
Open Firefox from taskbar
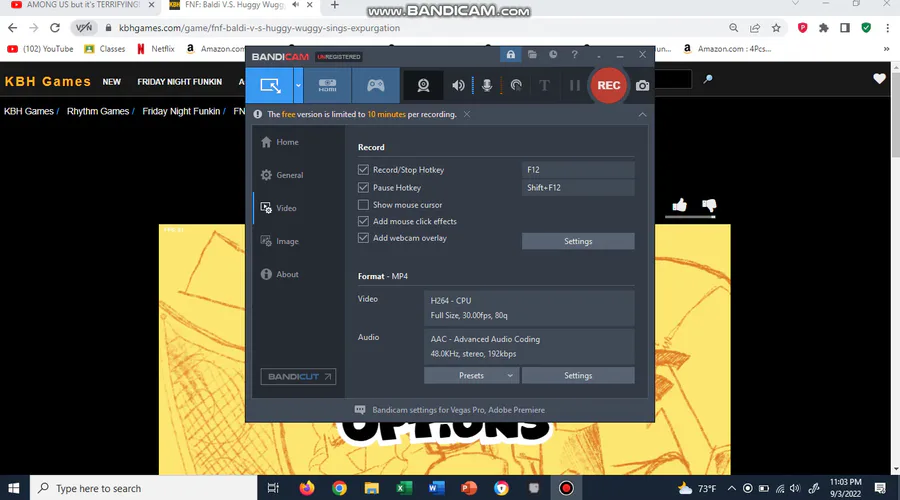pos(307,488)
